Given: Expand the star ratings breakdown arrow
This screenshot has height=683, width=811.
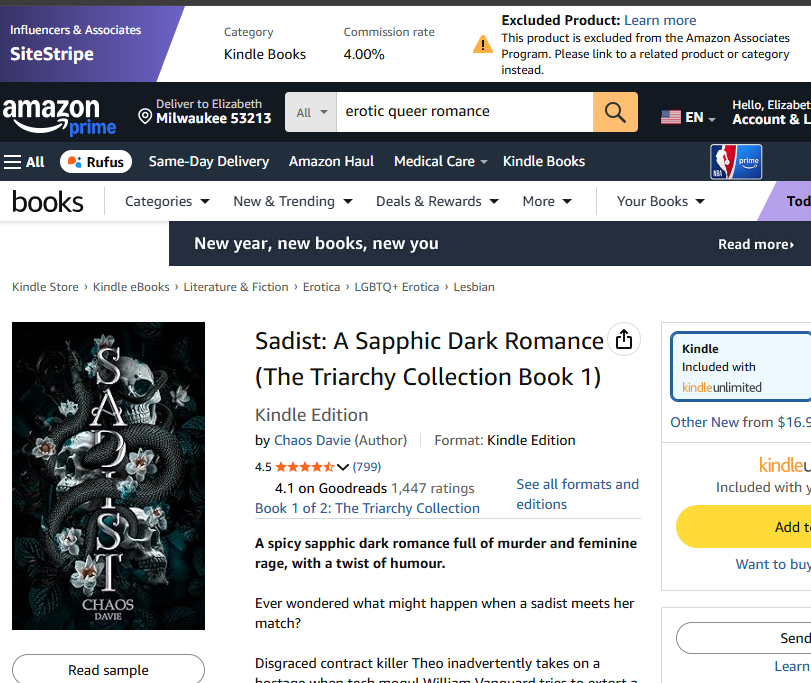Looking at the screenshot, I should point(343,467).
